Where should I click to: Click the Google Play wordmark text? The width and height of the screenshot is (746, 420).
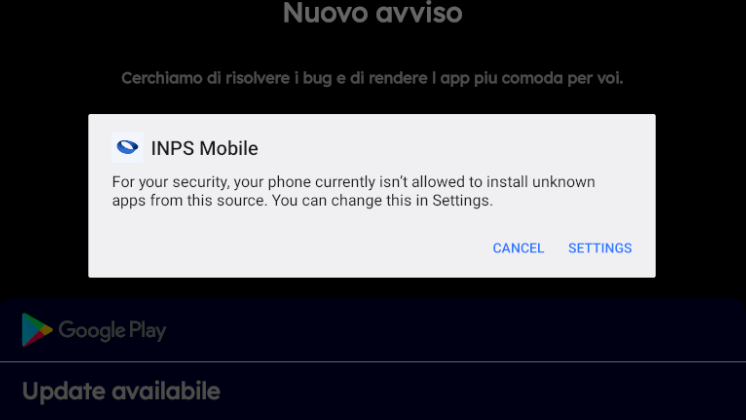pos(112,330)
